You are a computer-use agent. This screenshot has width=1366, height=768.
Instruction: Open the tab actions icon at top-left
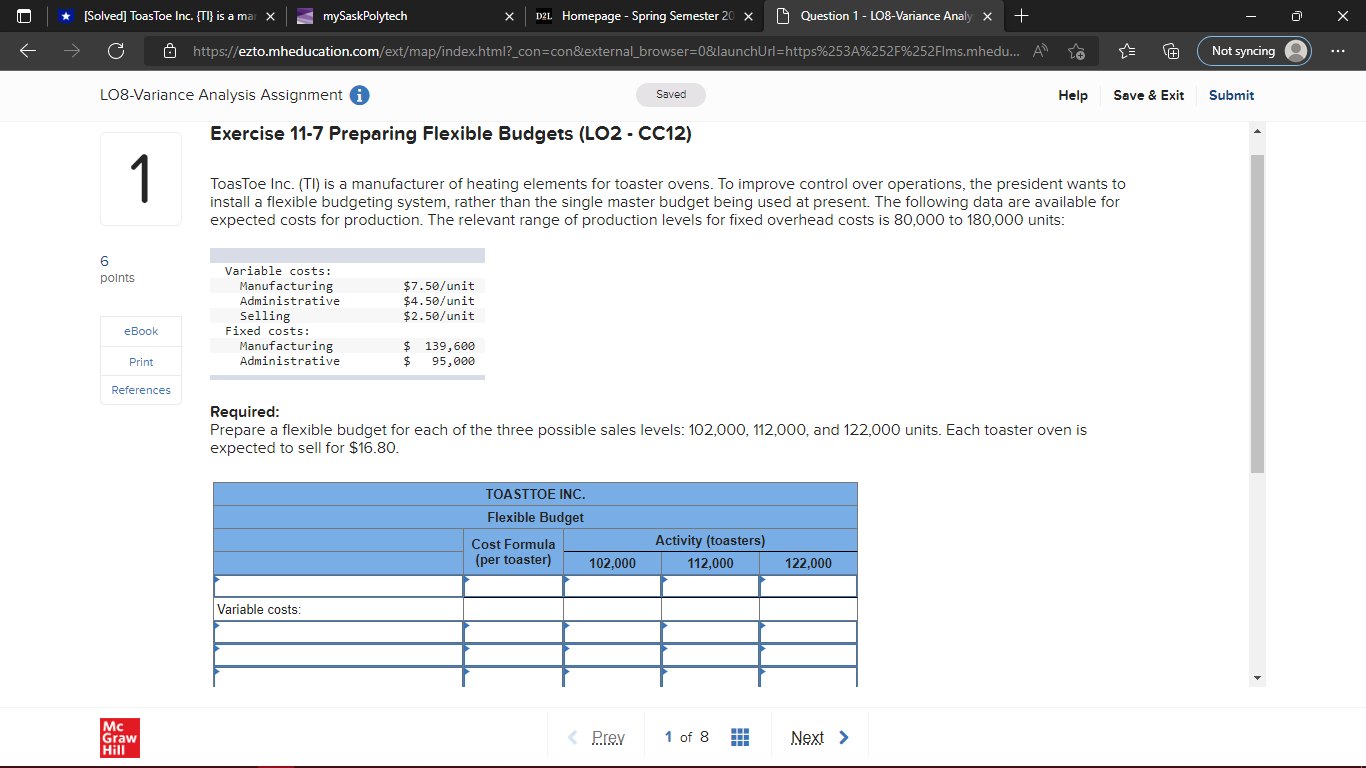22,16
